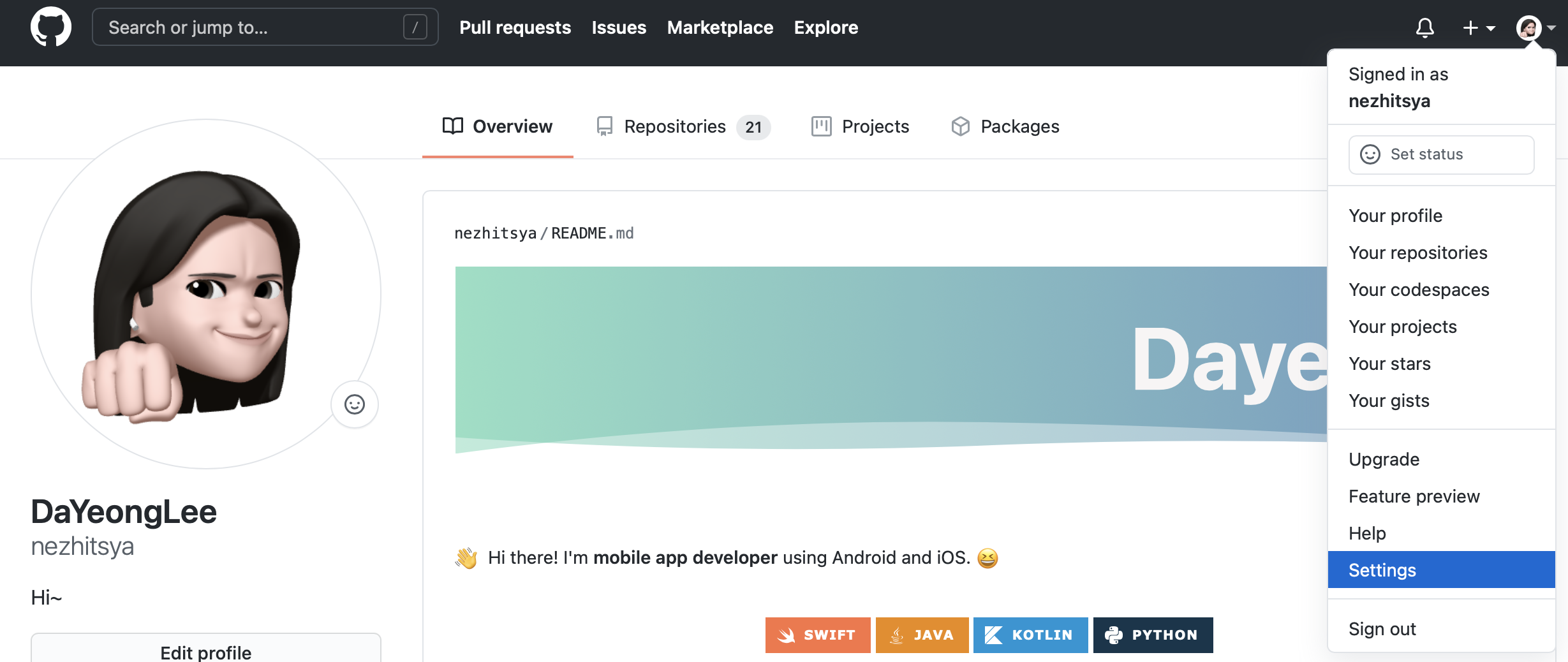This screenshot has height=662, width=1568.
Task: Click the Python badge
Action: click(x=1153, y=635)
